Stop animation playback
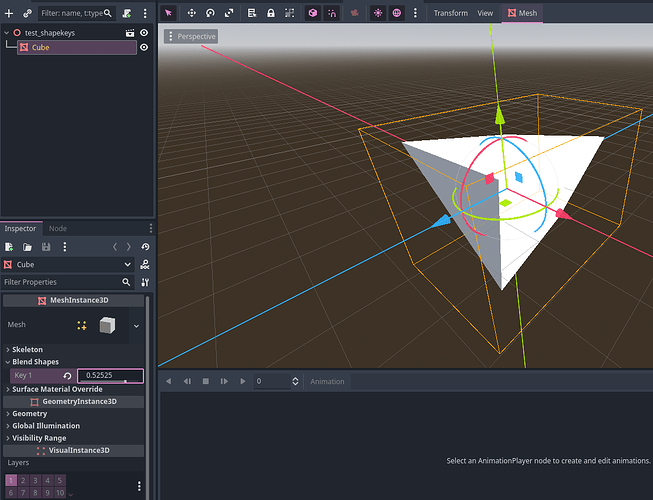This screenshot has width=653, height=500. tap(206, 381)
